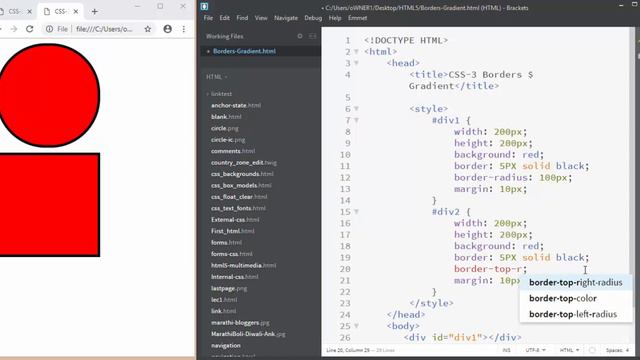Open the HTML language mode dropdown in status bar
The width and height of the screenshot is (640, 360).
[569, 350]
